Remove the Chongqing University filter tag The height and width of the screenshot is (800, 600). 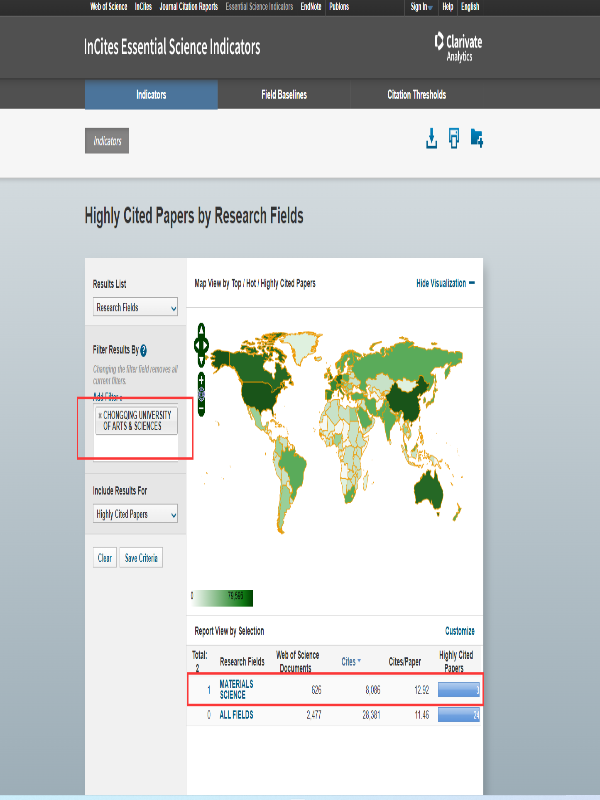(x=100, y=414)
